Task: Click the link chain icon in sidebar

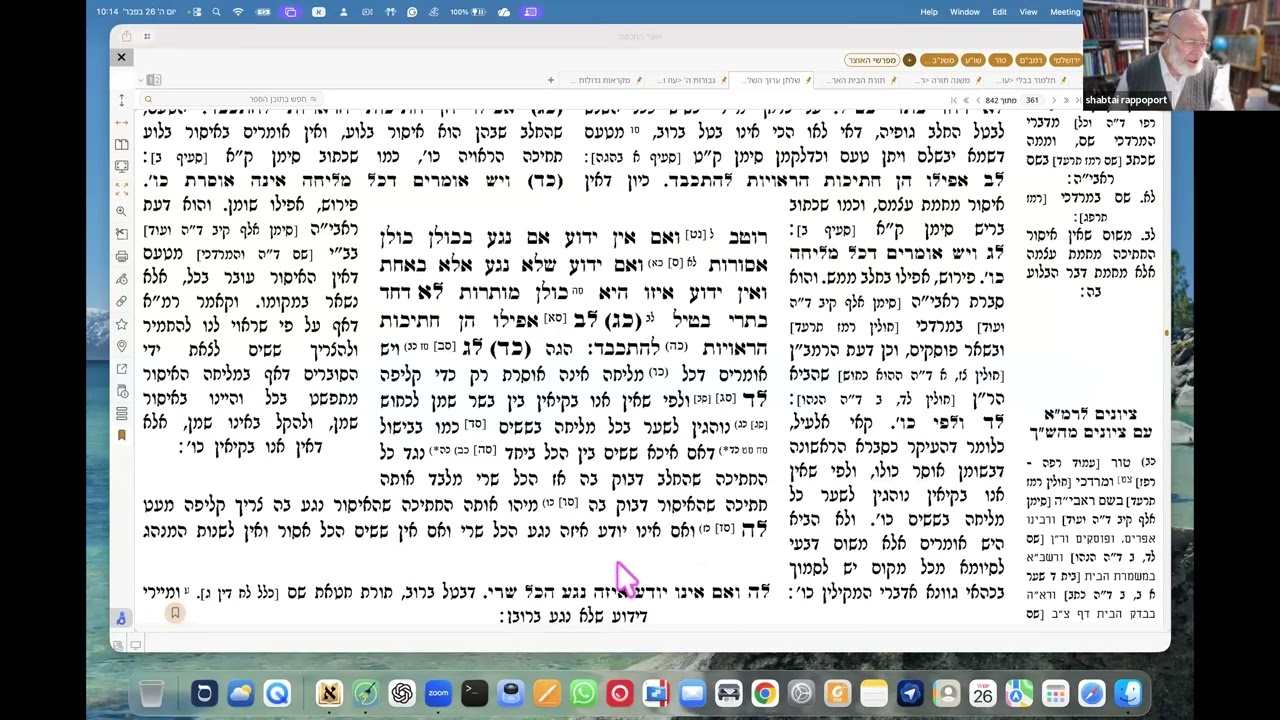Action: pyautogui.click(x=121, y=300)
